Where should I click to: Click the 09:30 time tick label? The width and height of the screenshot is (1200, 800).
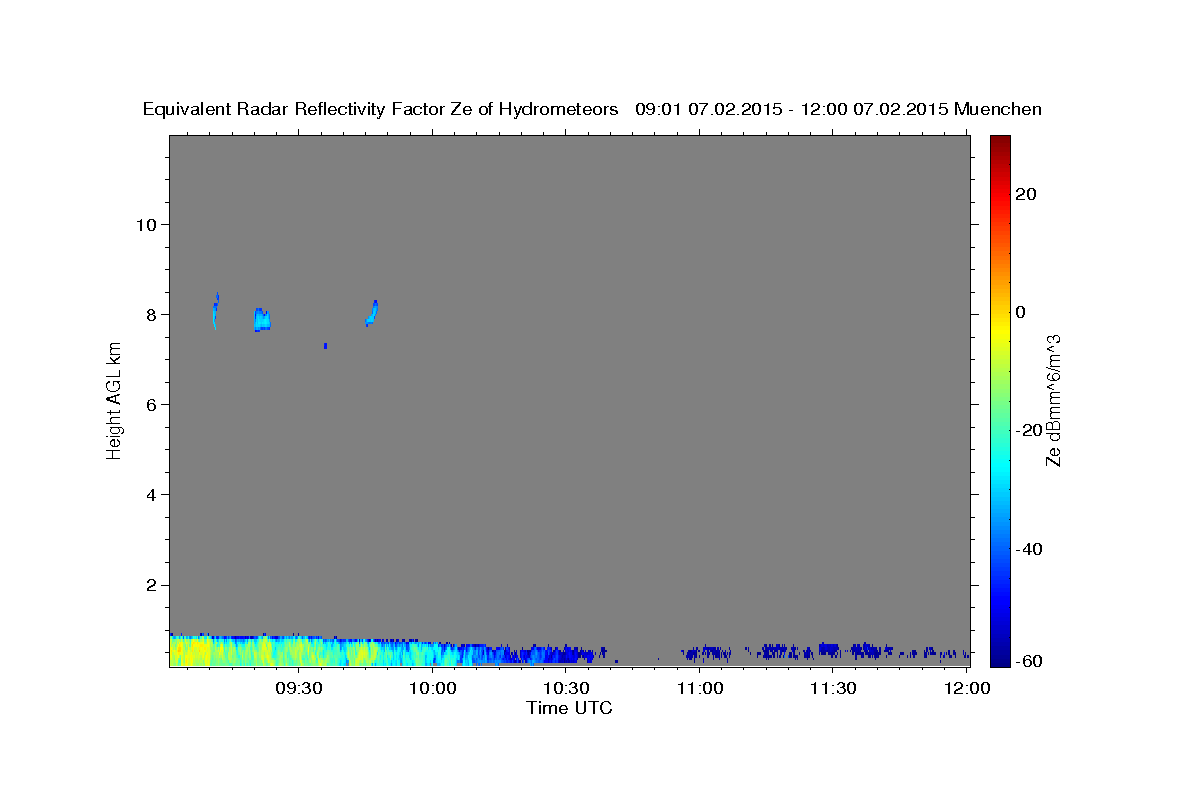(x=299, y=689)
